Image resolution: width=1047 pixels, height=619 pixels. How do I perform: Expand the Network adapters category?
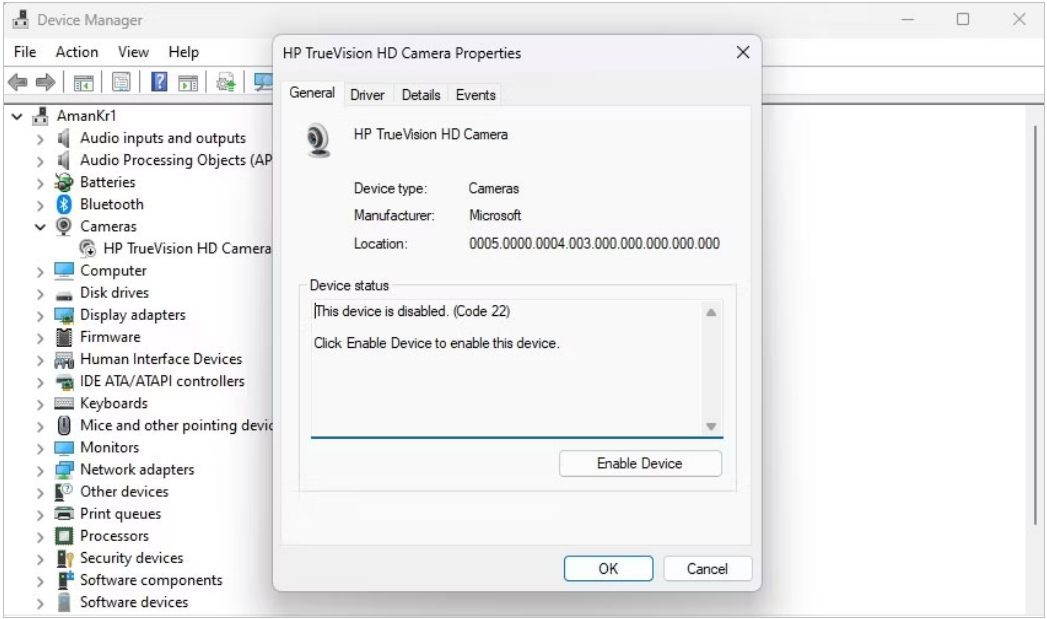pos(41,470)
